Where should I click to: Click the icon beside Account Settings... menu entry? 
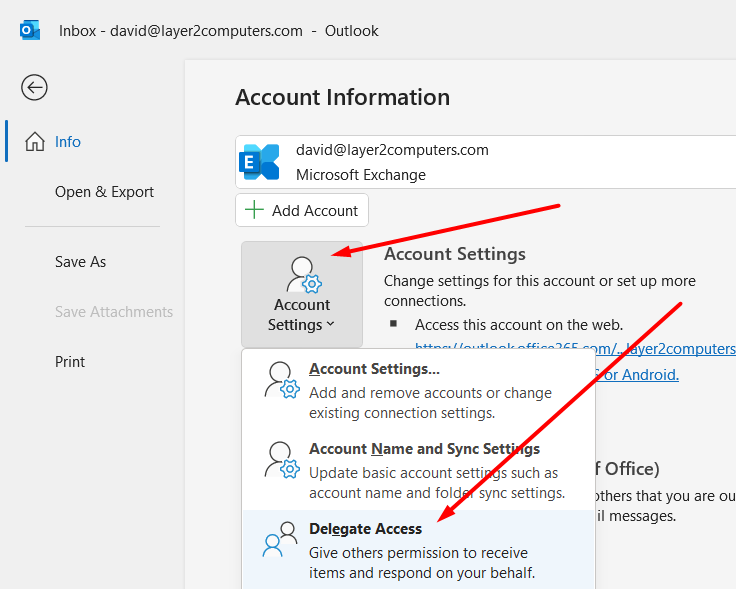point(282,380)
